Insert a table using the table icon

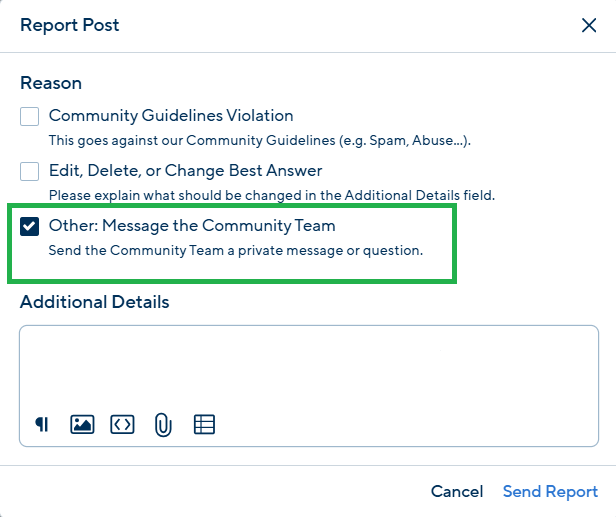(204, 425)
